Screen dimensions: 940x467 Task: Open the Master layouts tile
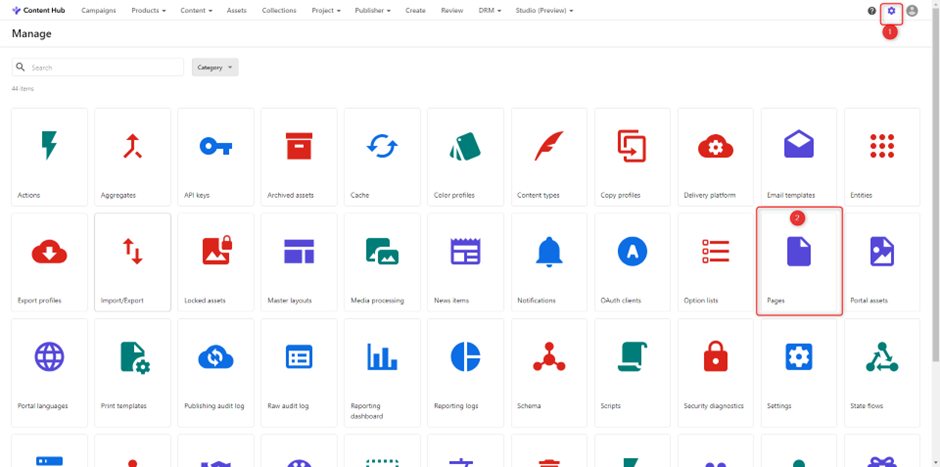[299, 262]
